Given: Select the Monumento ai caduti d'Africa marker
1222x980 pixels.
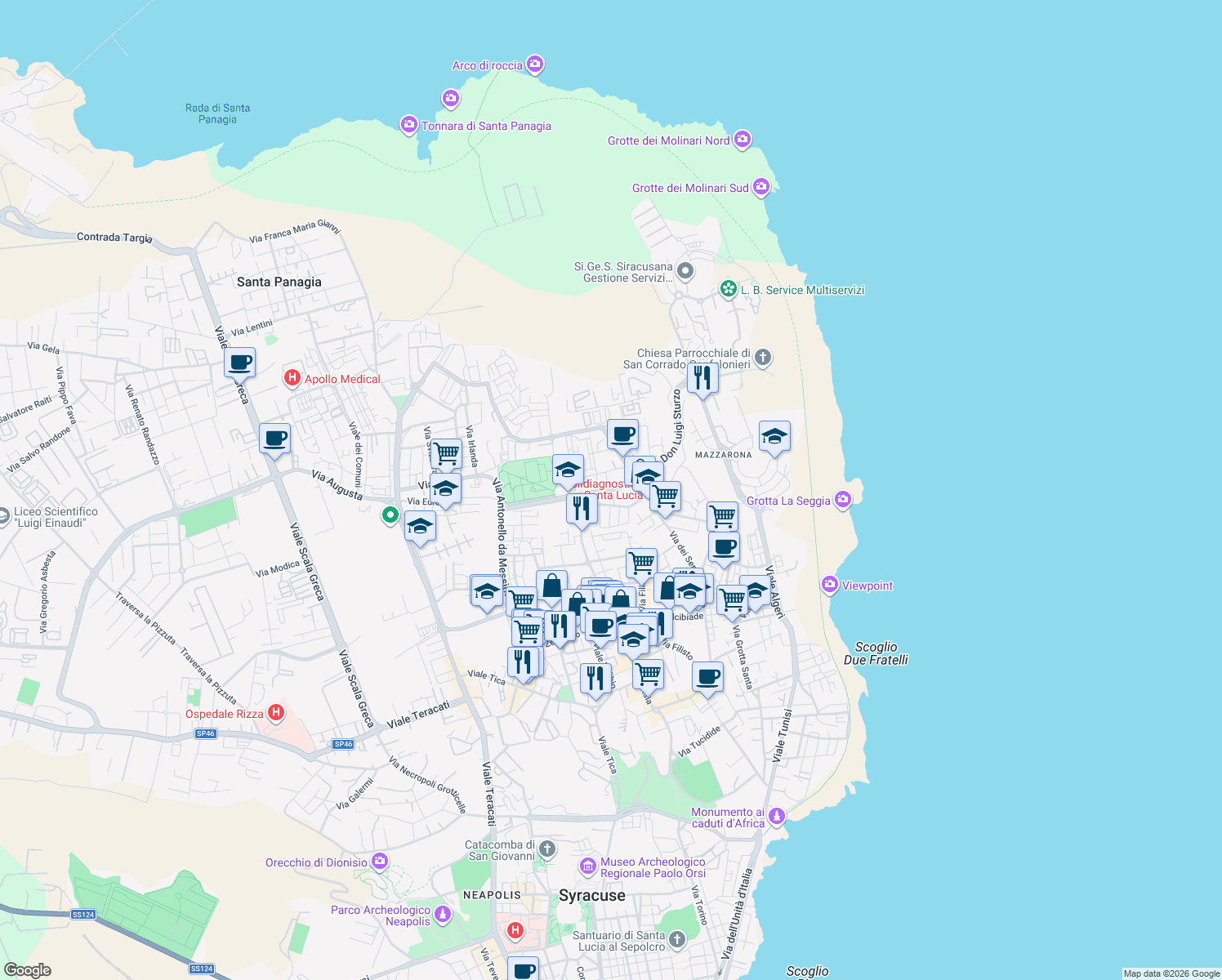Looking at the screenshot, I should click(776, 815).
